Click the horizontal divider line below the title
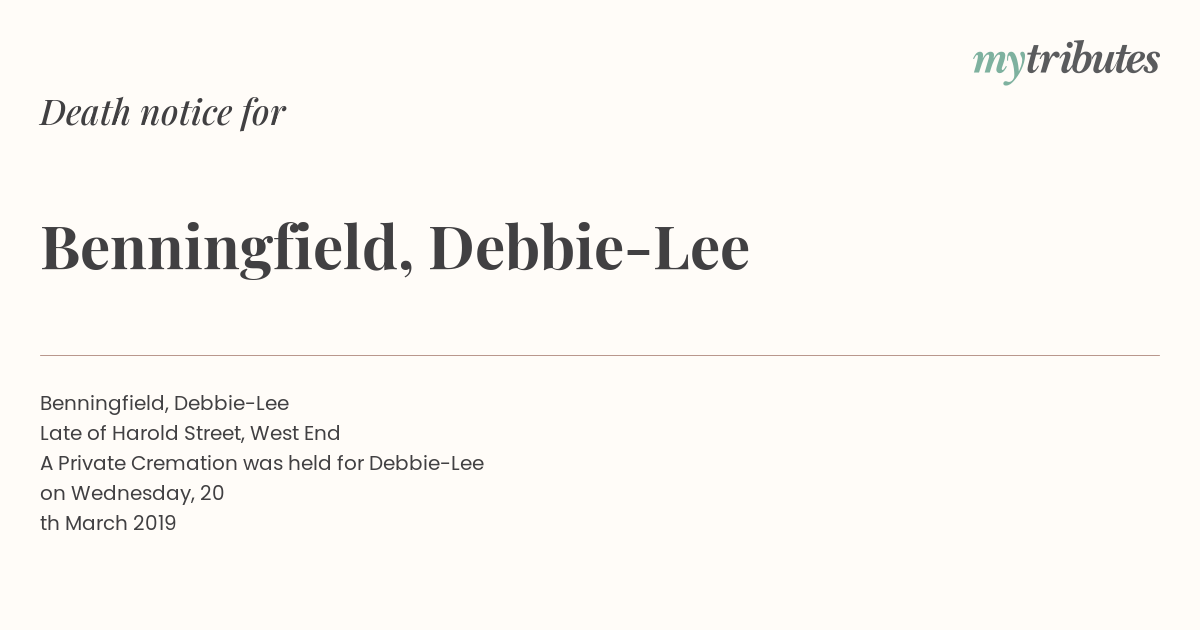The width and height of the screenshot is (1200, 630). point(600,355)
